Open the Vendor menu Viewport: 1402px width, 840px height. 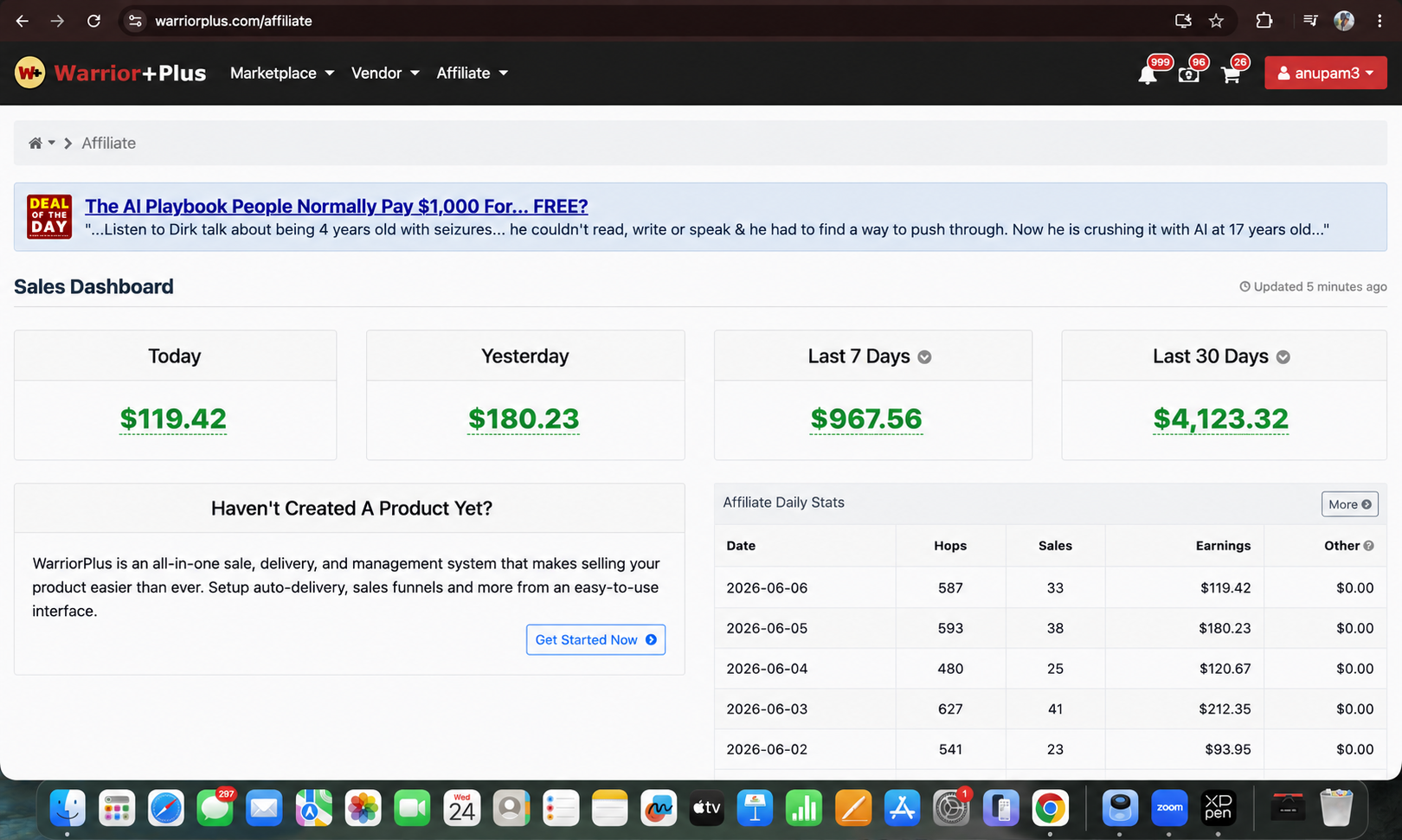tap(385, 74)
